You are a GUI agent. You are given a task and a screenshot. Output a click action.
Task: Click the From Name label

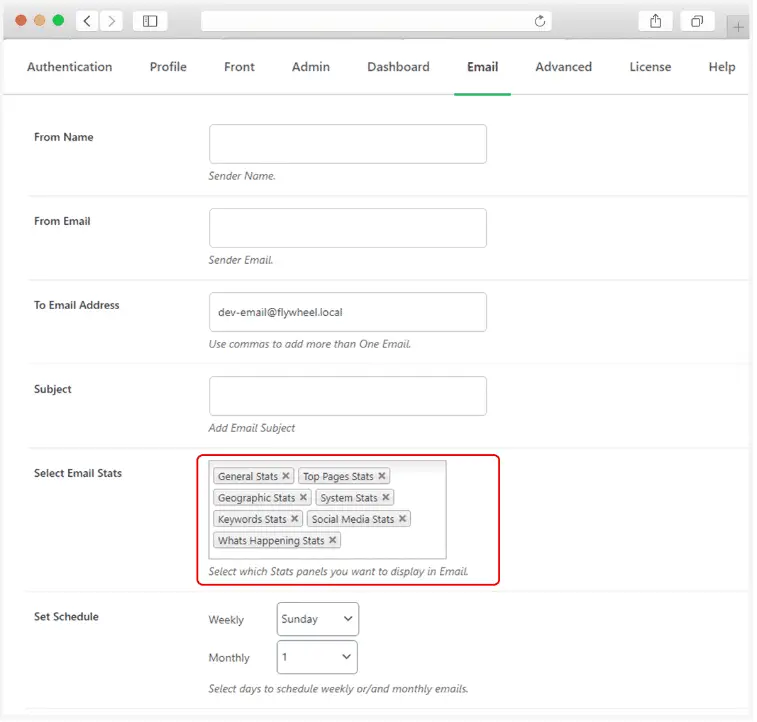tap(63, 137)
